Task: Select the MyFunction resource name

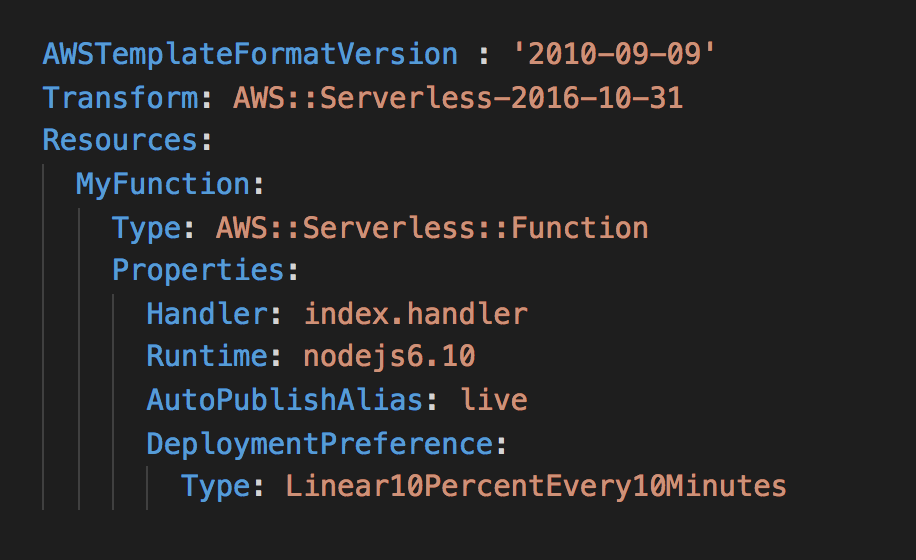Action: (x=162, y=185)
